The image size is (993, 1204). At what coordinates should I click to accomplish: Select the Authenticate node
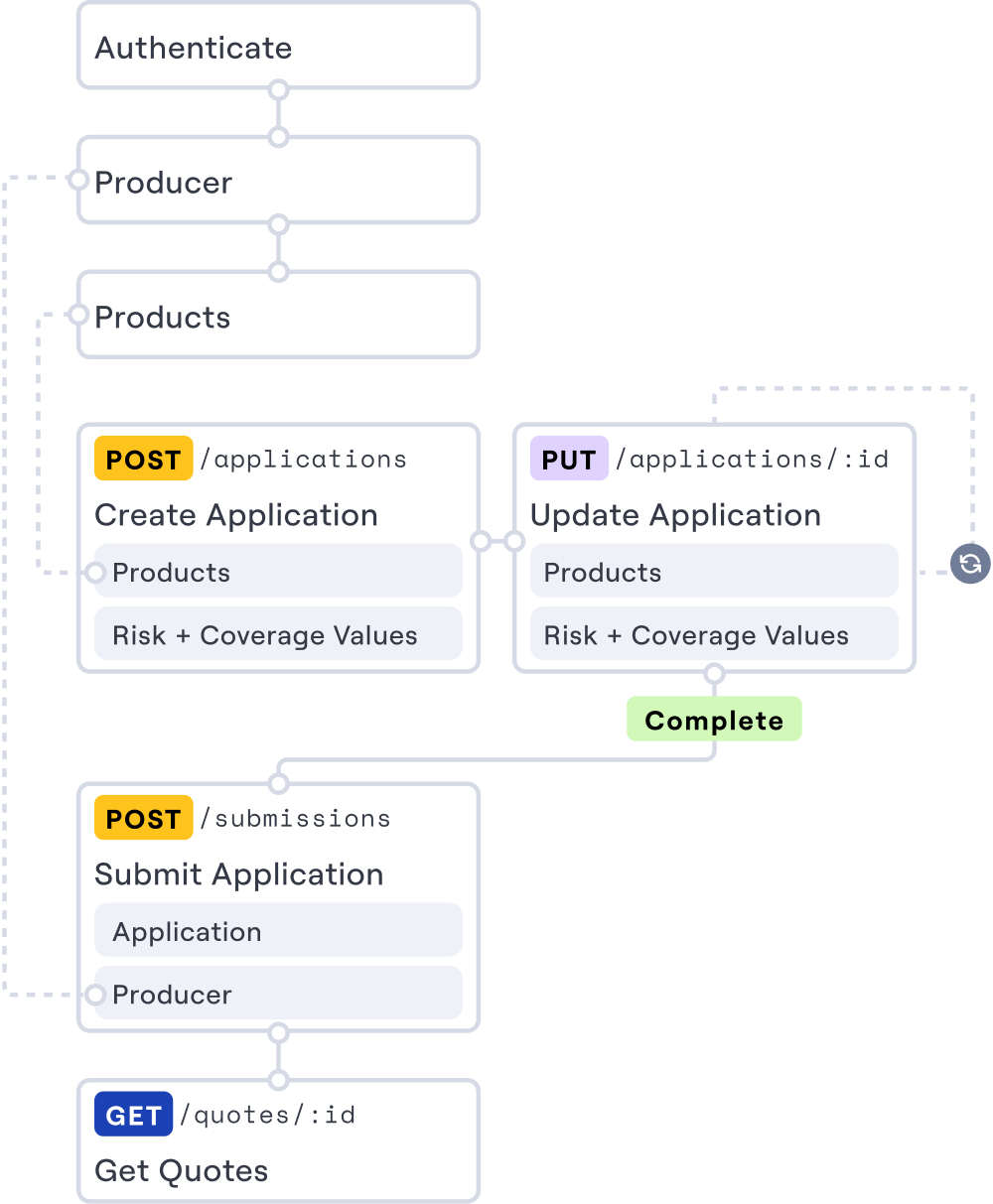click(278, 47)
